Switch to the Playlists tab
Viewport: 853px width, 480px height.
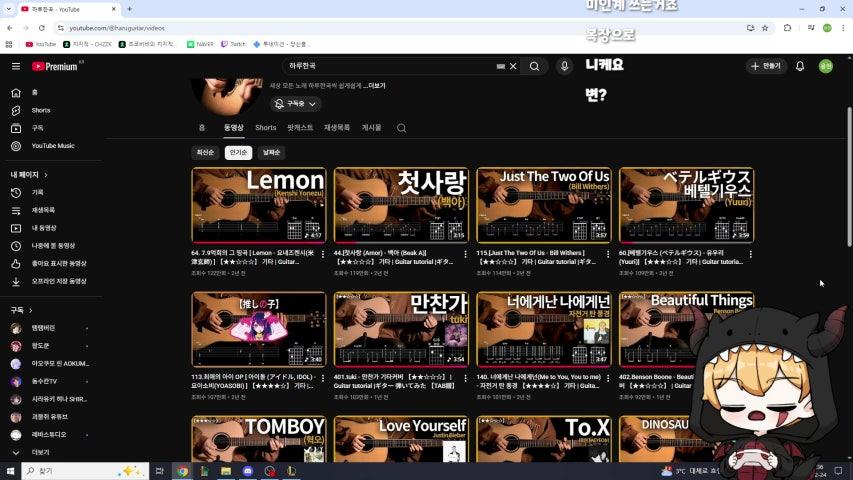[x=337, y=128]
